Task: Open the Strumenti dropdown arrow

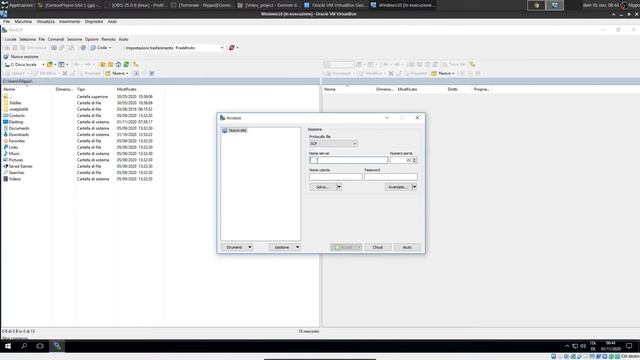Action: pos(250,247)
